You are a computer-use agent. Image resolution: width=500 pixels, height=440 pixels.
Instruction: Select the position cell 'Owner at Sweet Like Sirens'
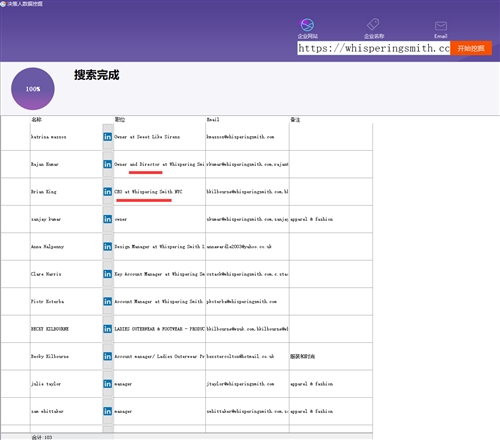coord(159,137)
